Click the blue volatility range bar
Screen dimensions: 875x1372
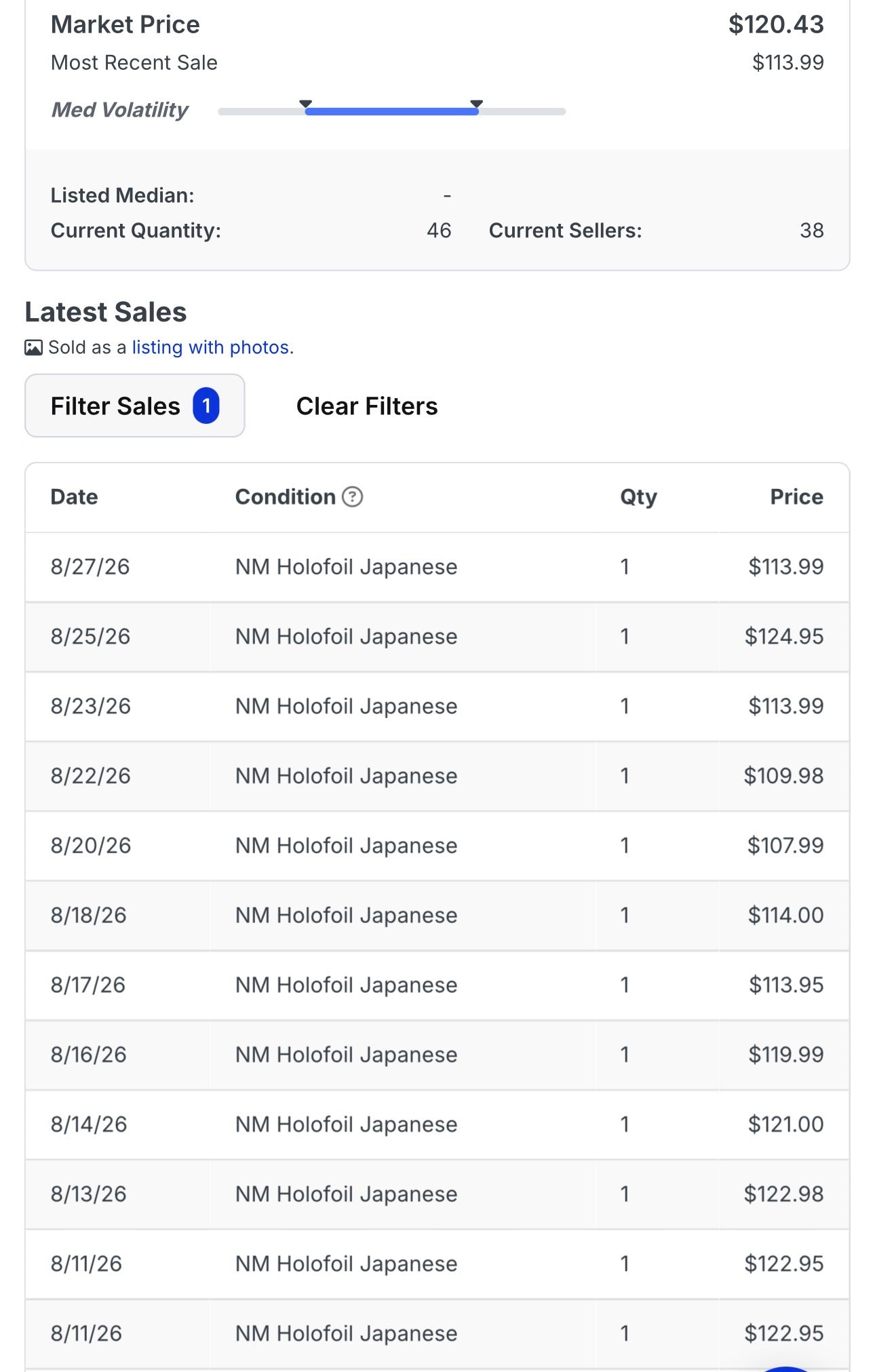(391, 112)
